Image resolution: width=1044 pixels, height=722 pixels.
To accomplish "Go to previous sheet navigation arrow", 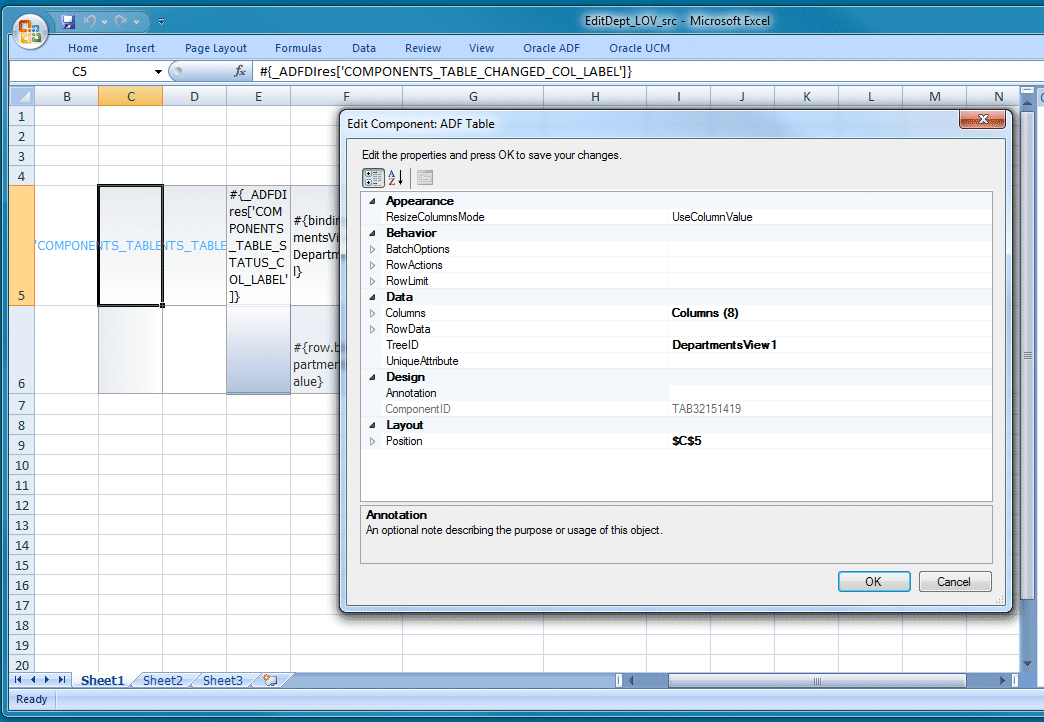I will click(x=33, y=680).
